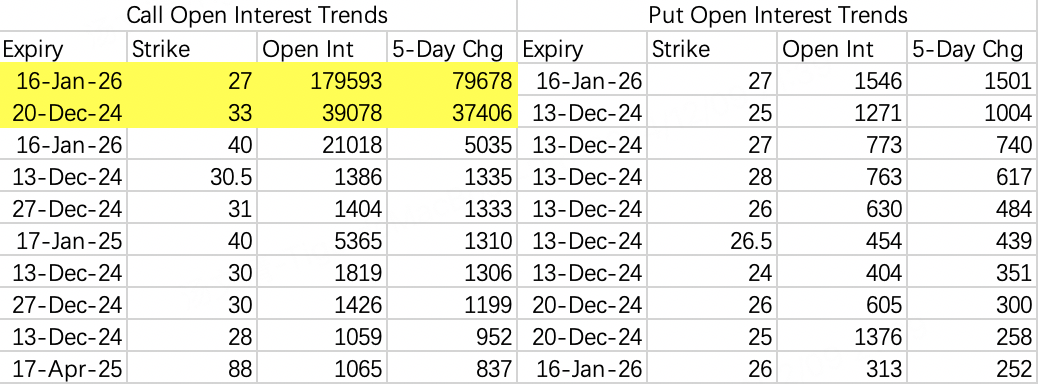Click the call-side Expiry column header
This screenshot has height=384, width=1038.
[x=64, y=49]
